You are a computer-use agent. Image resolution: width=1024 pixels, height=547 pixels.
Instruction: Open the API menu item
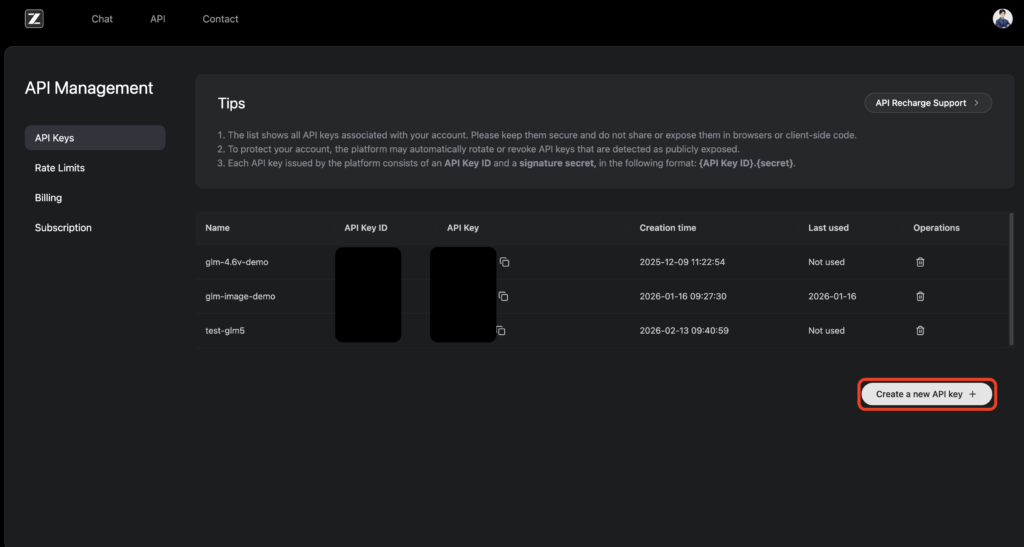158,19
